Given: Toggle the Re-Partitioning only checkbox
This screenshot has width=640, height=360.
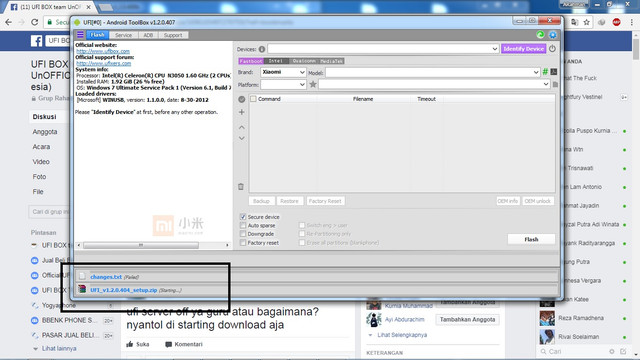Looking at the screenshot, I should click(302, 234).
